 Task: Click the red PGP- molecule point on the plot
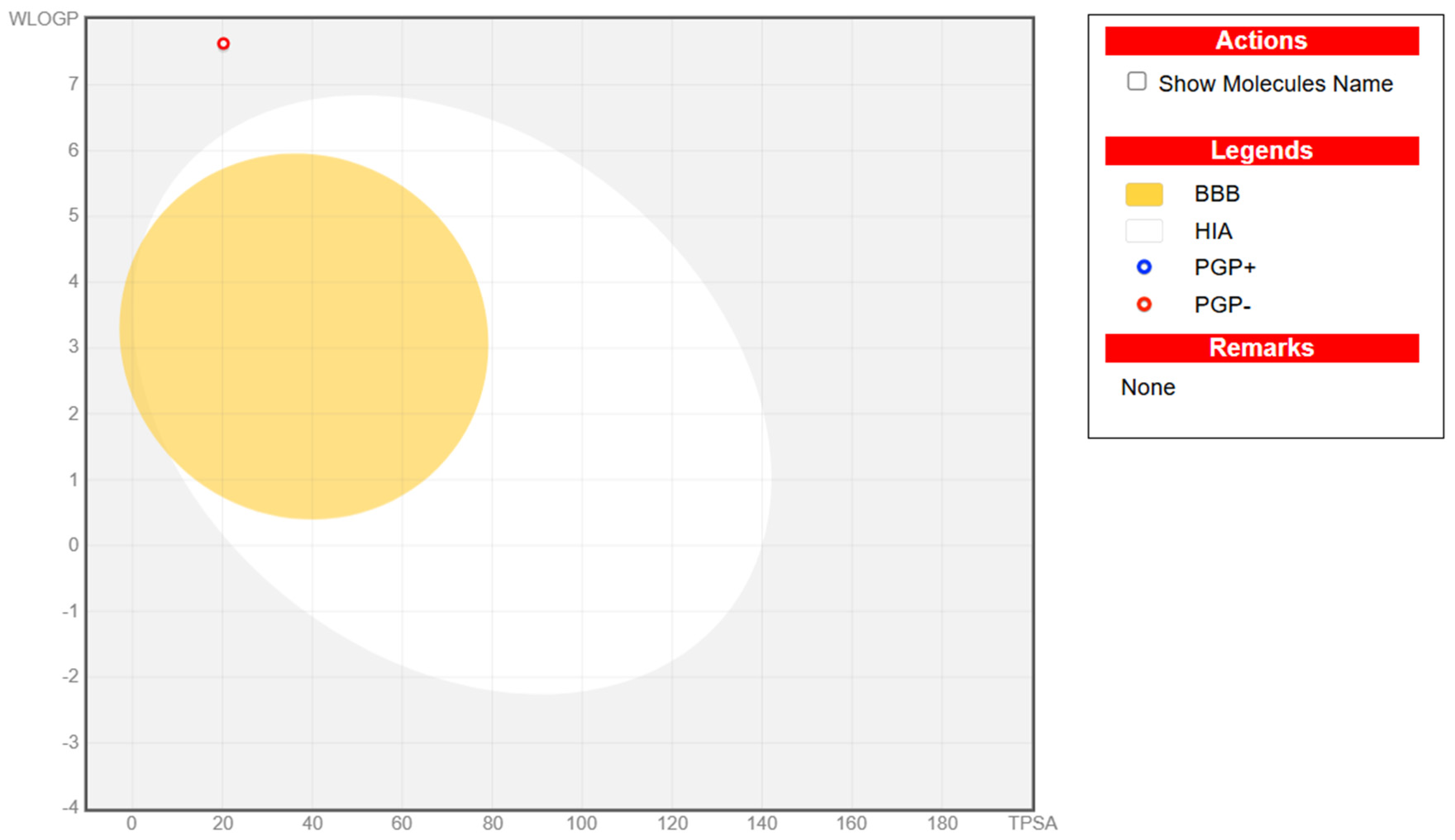click(223, 44)
